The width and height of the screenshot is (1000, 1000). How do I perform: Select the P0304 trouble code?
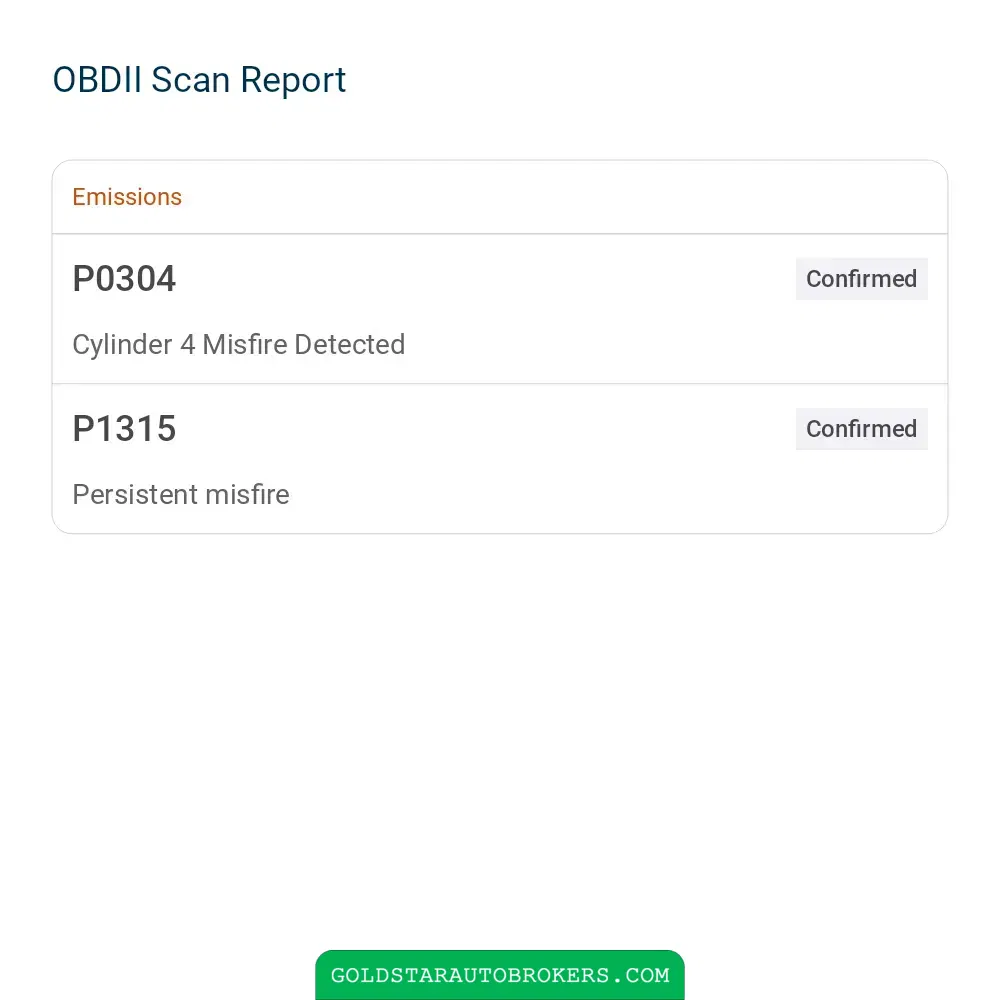[x=124, y=279]
